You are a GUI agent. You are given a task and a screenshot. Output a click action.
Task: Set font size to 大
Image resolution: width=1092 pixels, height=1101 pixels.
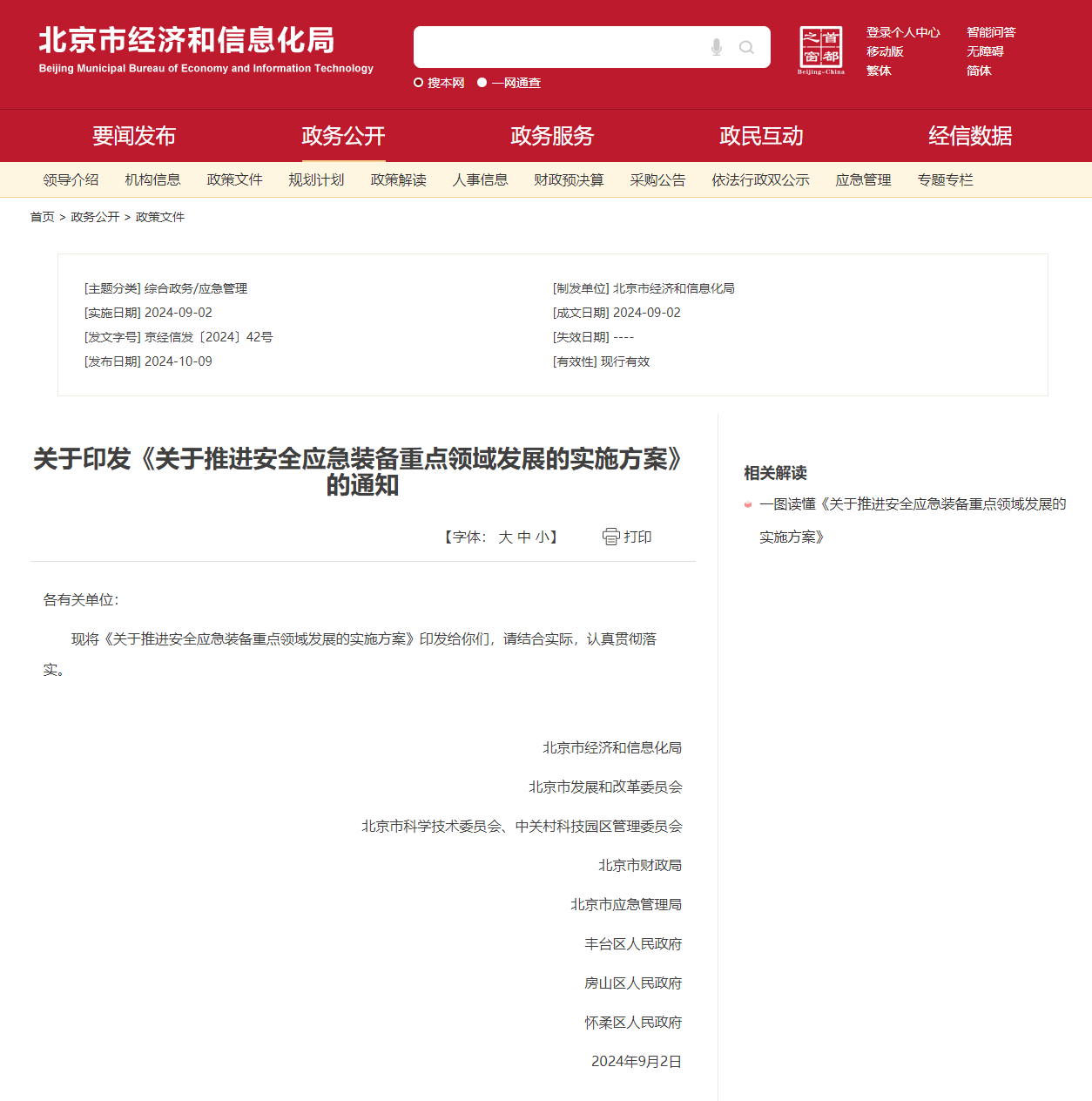[x=505, y=537]
